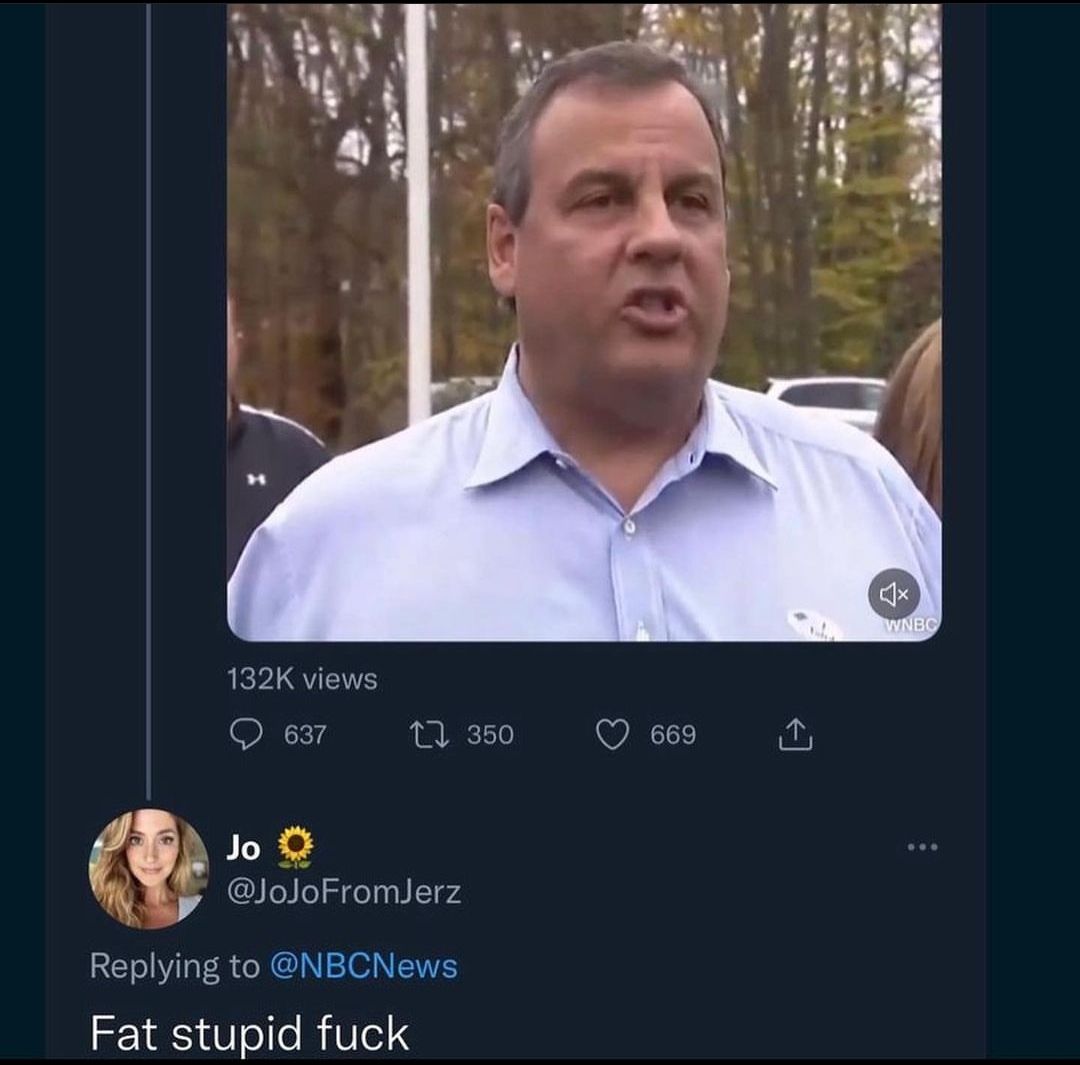This screenshot has width=1080, height=1065.
Task: Click the 350 retweets count
Action: 490,734
